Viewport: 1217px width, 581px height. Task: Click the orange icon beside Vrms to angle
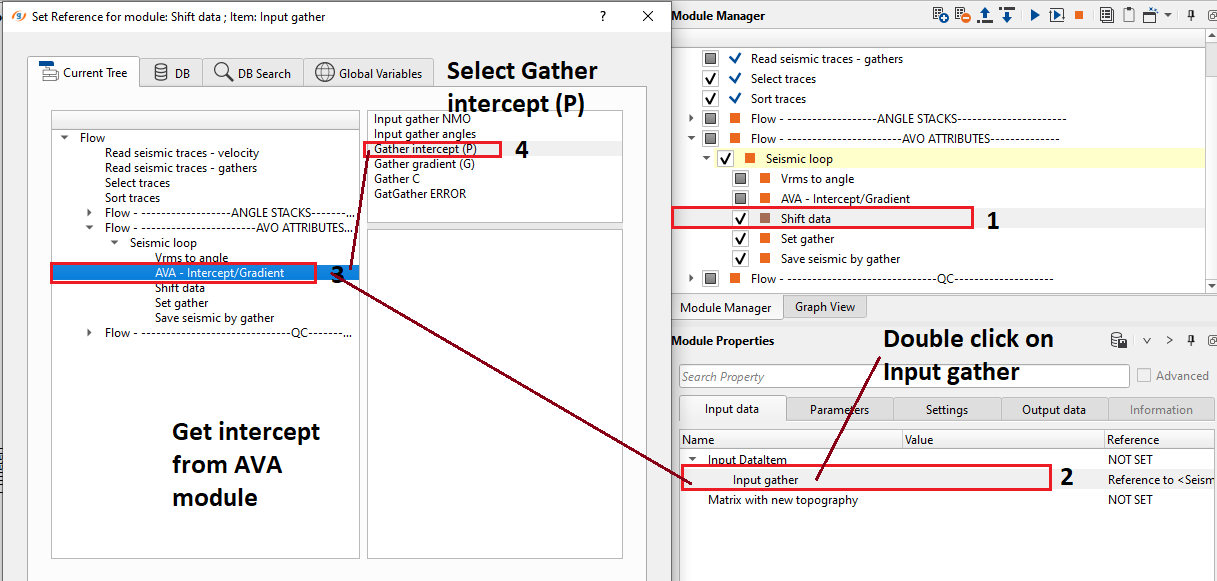pyautogui.click(x=765, y=179)
